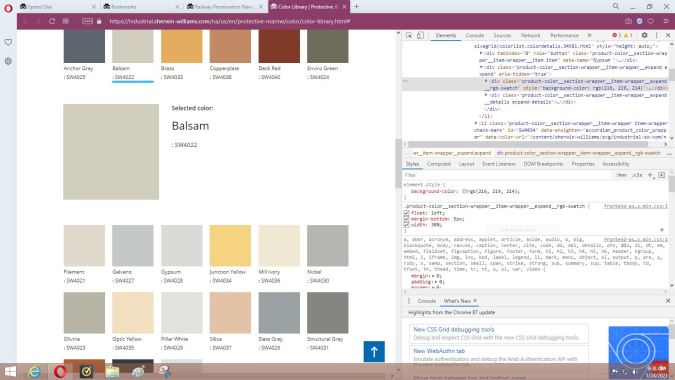Open the Opera main menu
The image size is (675, 380).
pos(8,8)
